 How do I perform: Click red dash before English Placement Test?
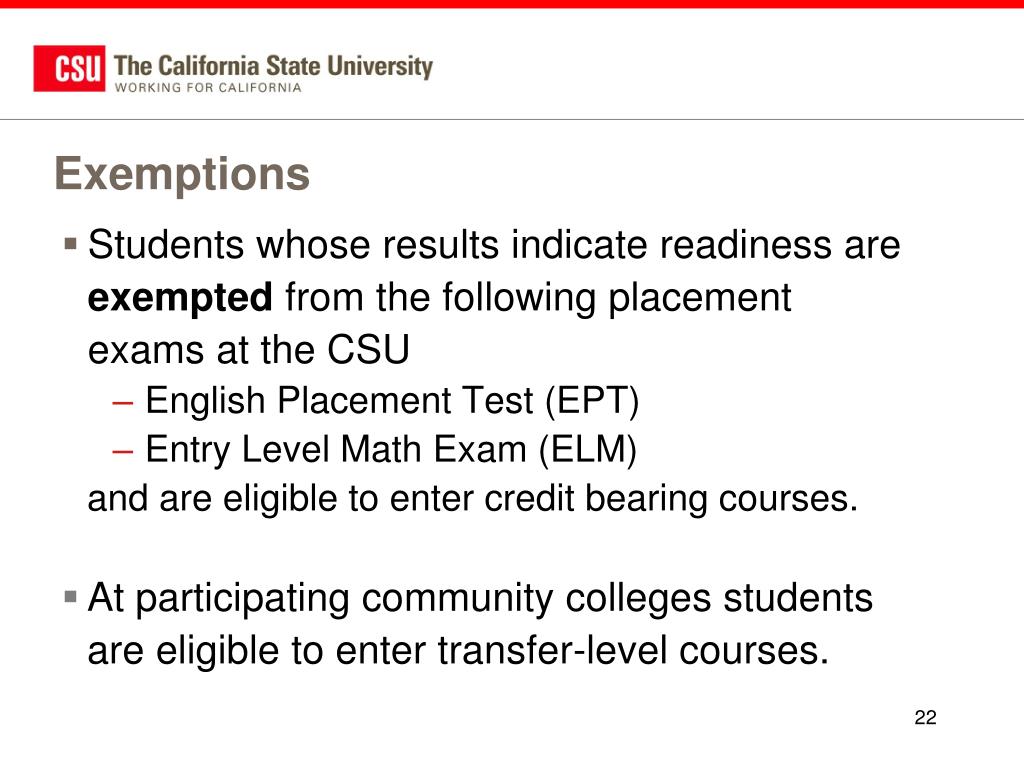pyautogui.click(x=123, y=403)
